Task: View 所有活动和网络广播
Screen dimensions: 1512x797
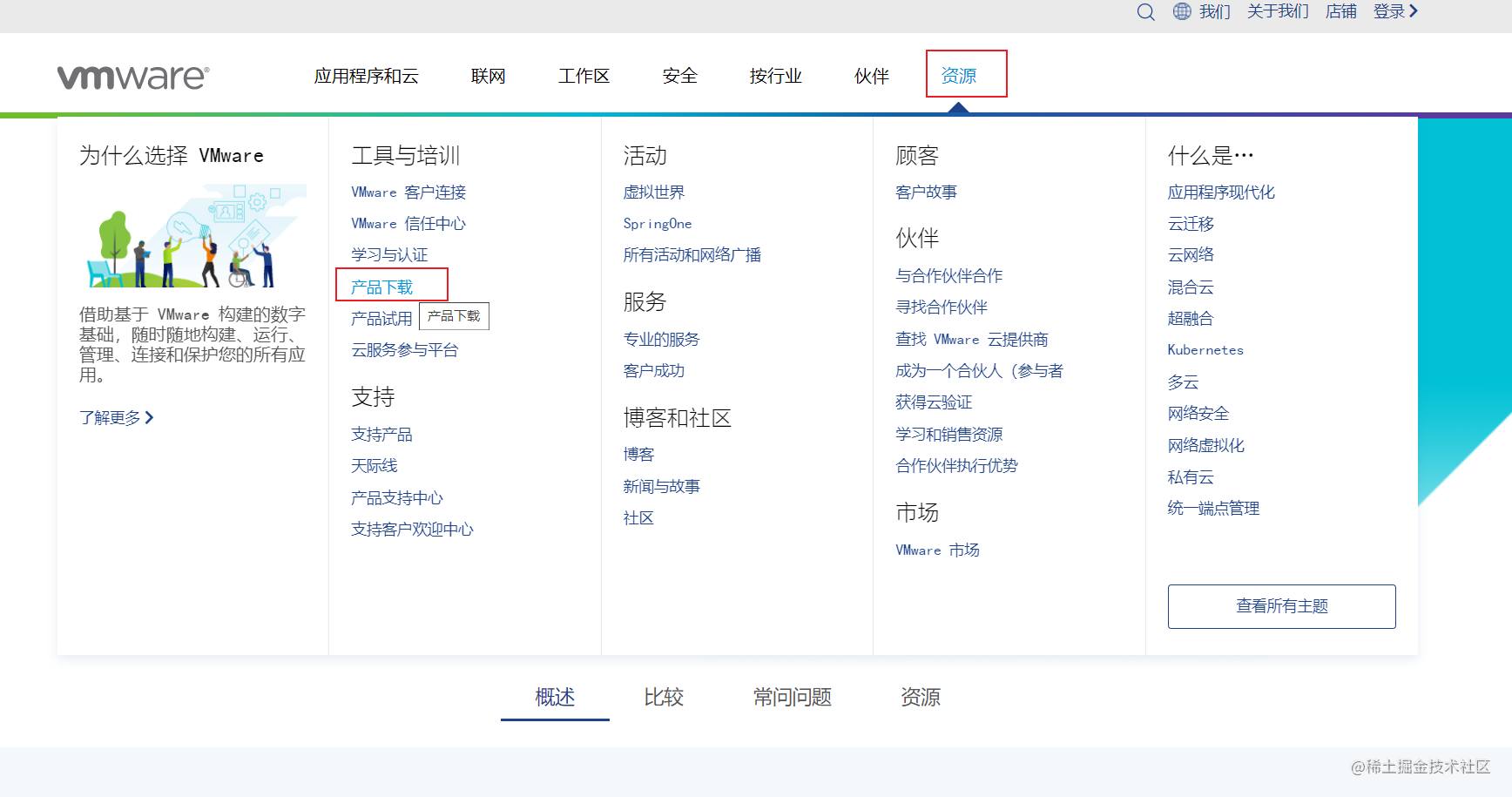Action: [x=692, y=255]
